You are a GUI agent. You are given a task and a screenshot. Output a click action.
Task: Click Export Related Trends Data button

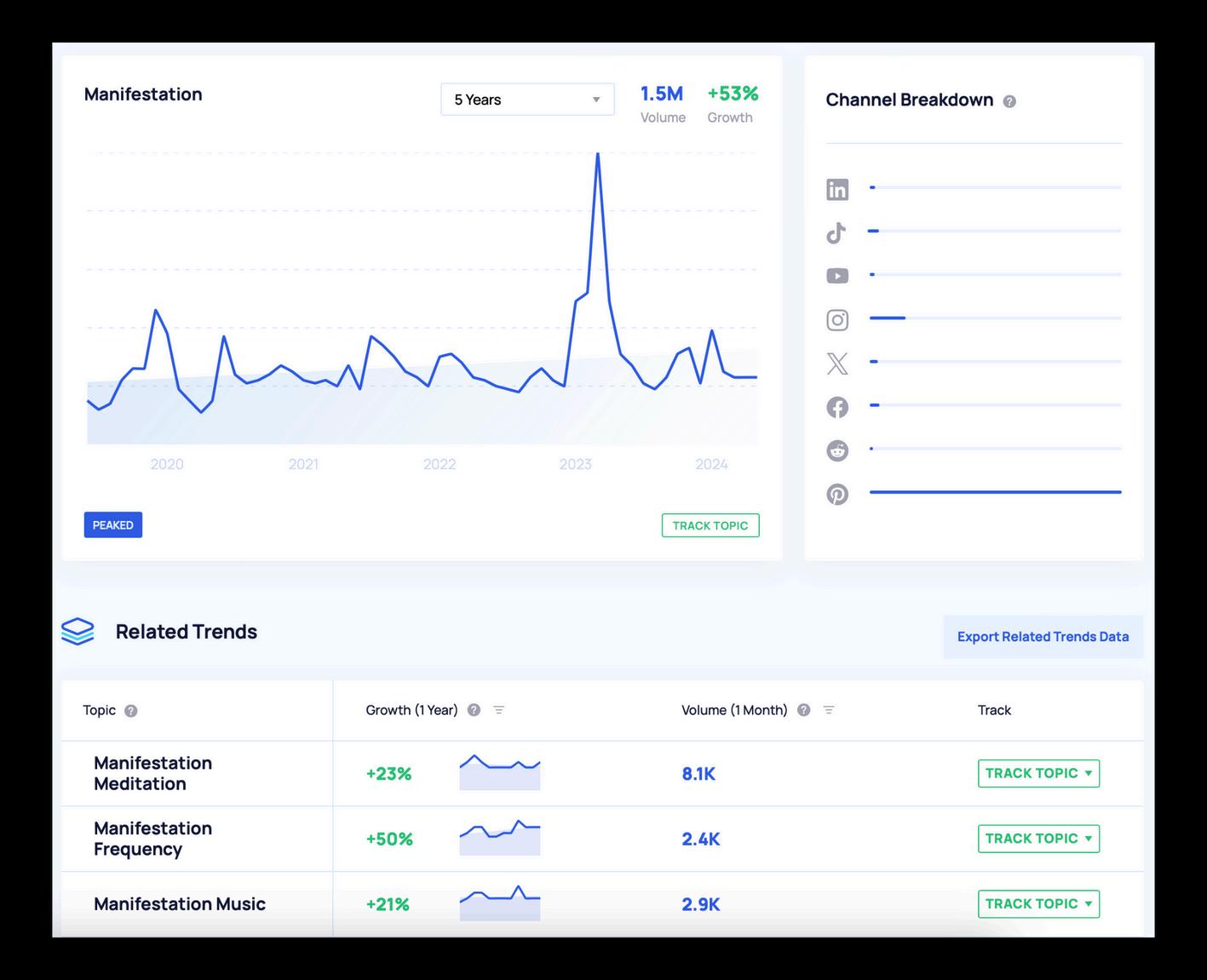[x=1043, y=637]
